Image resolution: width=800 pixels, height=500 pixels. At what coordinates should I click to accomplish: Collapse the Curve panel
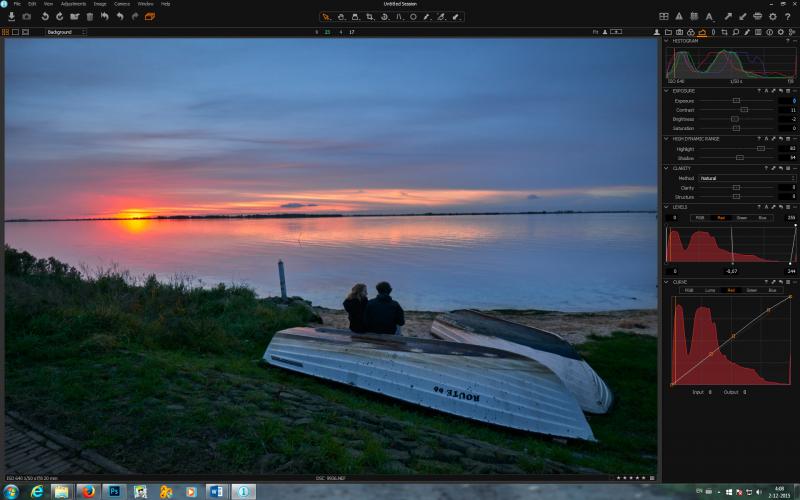tap(666, 282)
